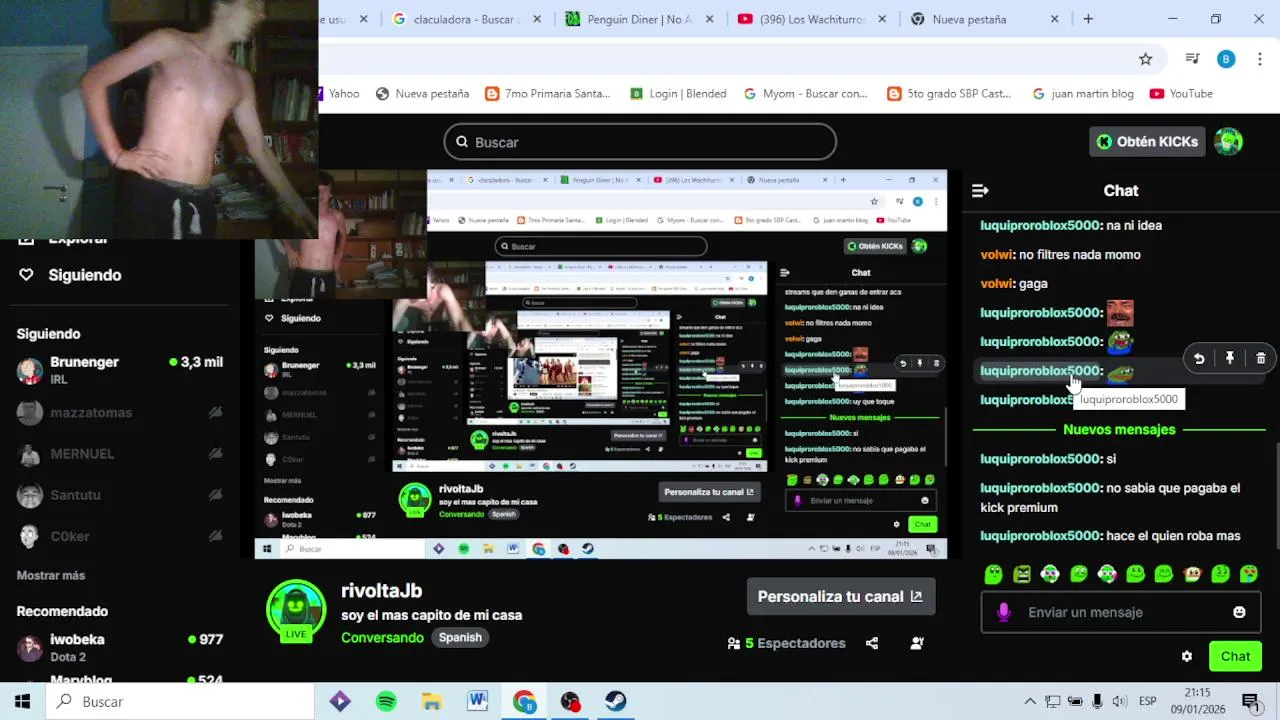Open Spotify from the taskbar

click(386, 701)
